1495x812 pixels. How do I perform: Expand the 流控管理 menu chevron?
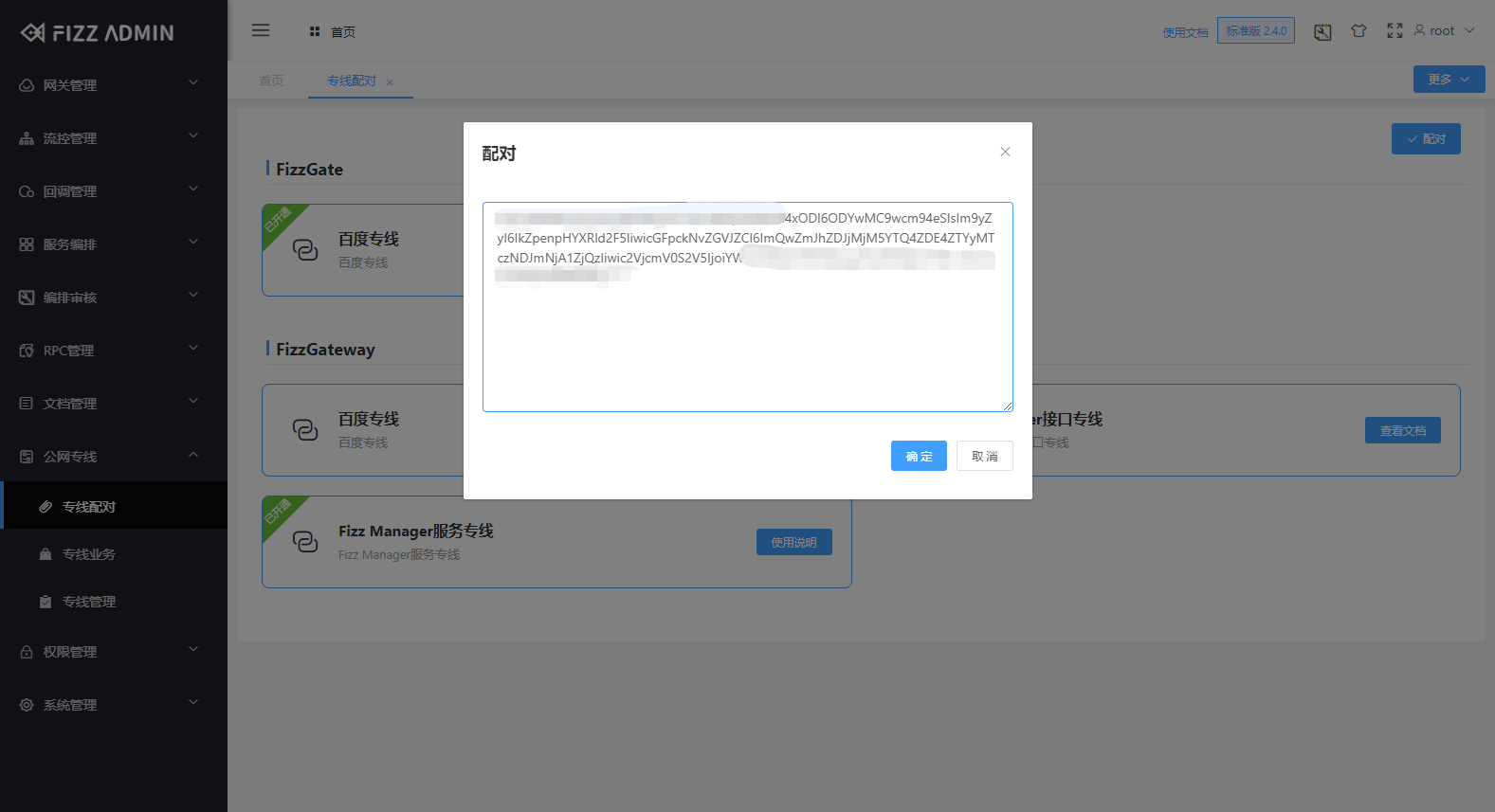(x=193, y=135)
